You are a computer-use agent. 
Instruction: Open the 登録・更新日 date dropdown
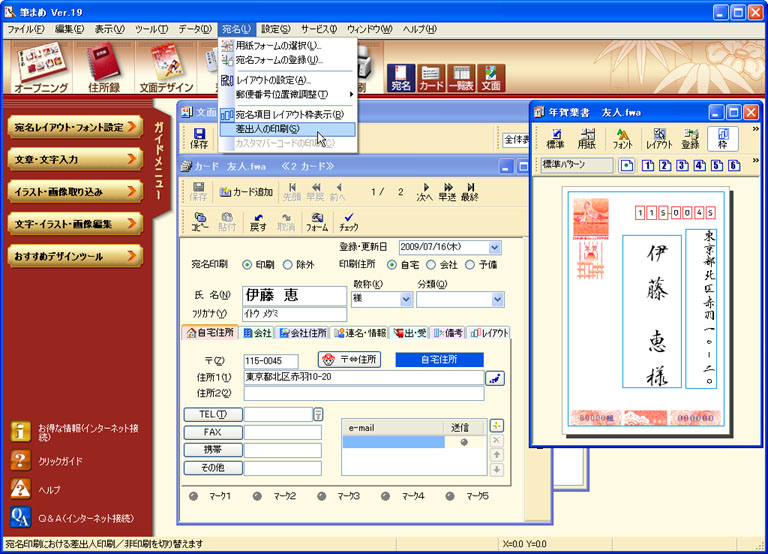pos(494,247)
